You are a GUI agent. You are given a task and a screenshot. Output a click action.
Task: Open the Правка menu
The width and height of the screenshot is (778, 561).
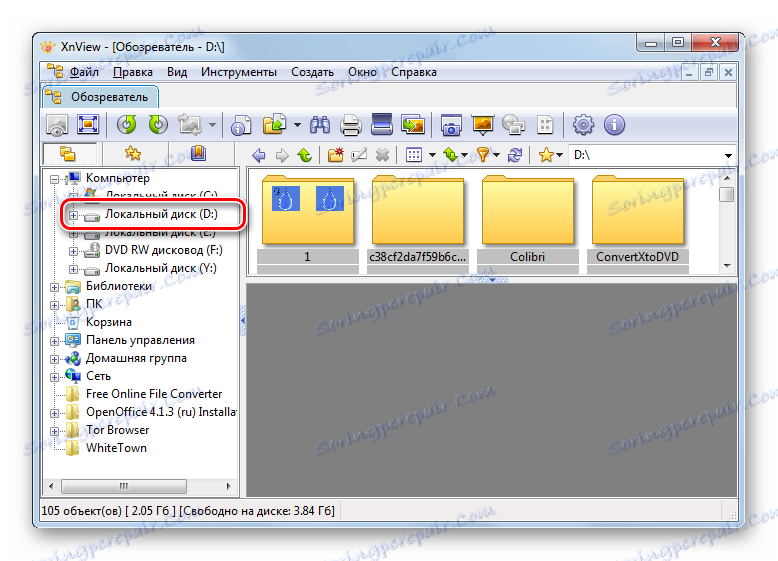pos(133,72)
